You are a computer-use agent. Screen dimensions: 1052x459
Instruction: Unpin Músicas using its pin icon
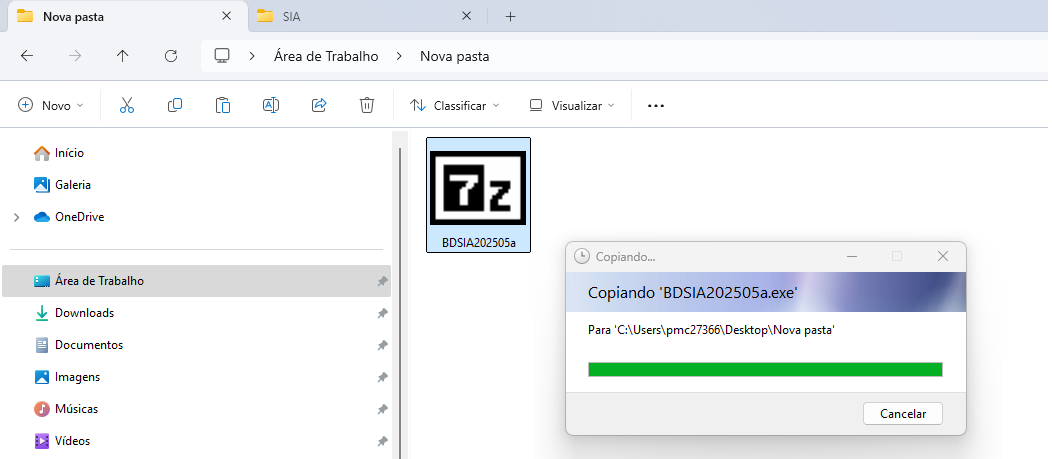382,409
